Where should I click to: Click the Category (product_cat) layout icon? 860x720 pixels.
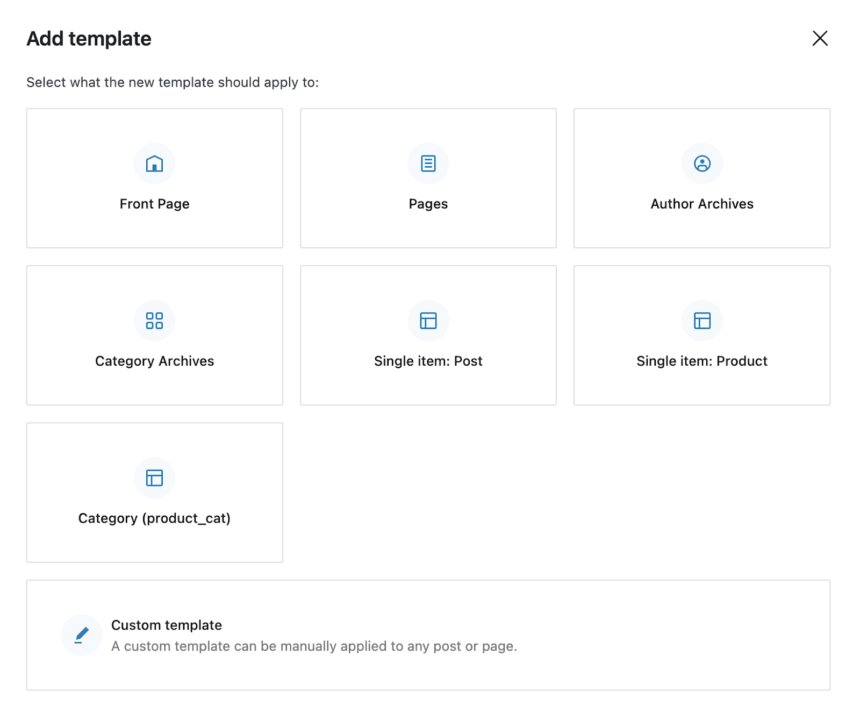click(154, 478)
